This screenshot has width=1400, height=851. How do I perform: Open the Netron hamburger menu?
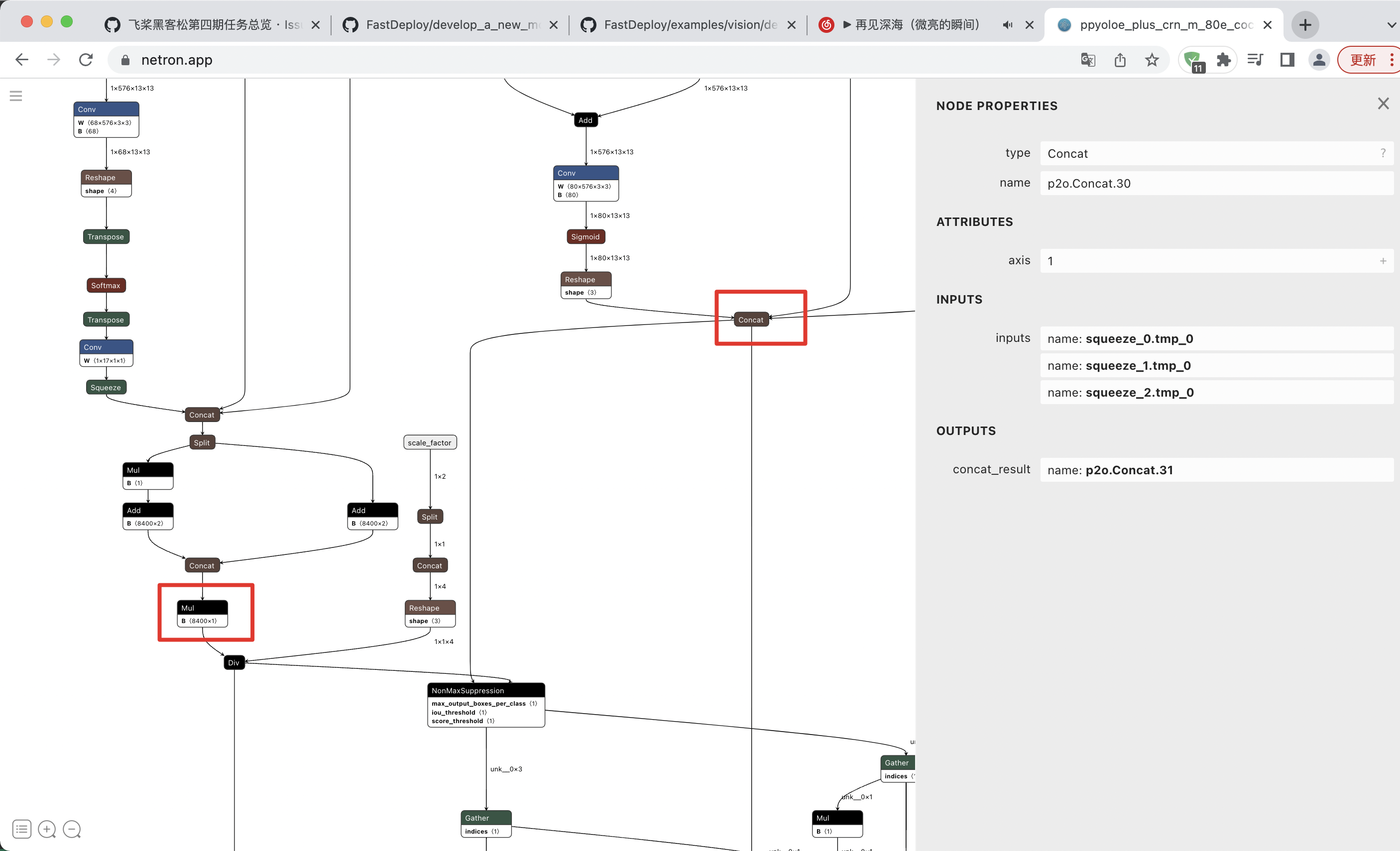(x=16, y=96)
